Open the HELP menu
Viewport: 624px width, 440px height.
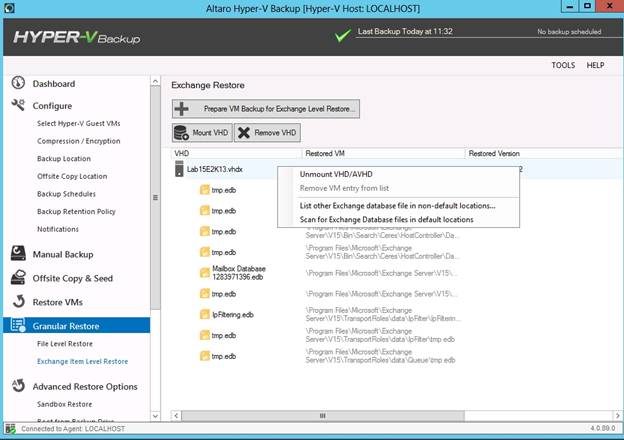pos(595,65)
